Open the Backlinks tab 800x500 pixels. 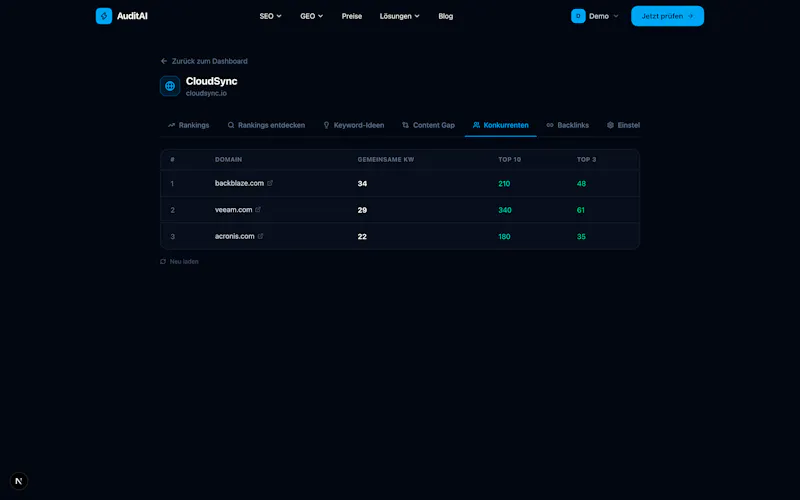coord(567,125)
